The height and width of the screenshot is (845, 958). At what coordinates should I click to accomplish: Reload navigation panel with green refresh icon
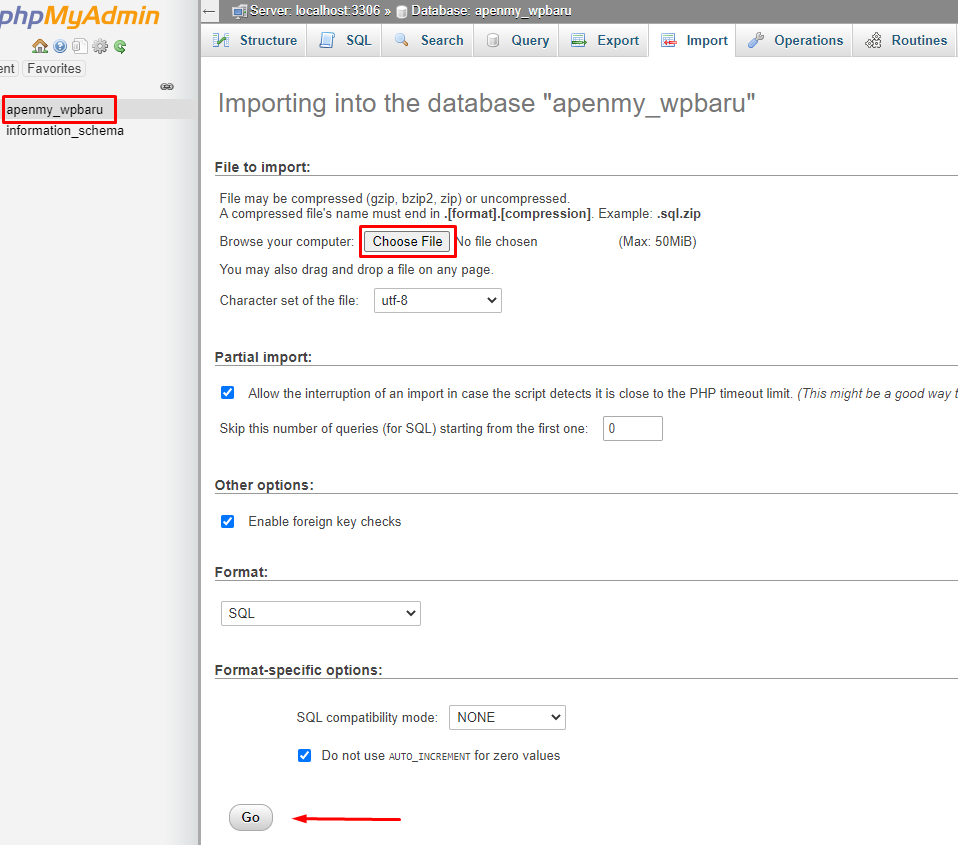tap(120, 46)
